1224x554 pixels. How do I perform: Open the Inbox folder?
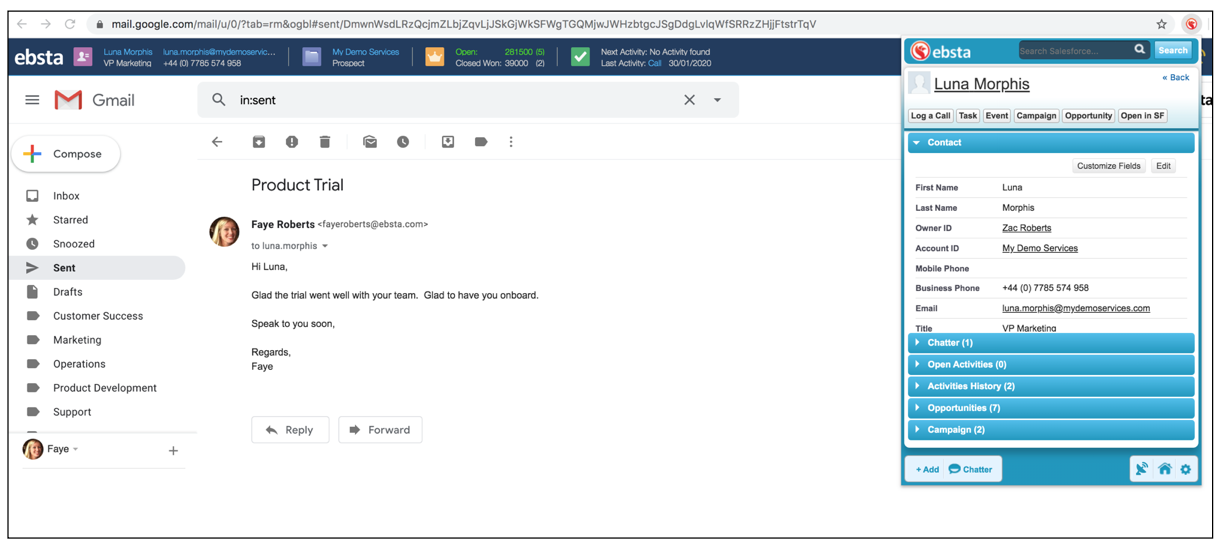click(66, 196)
